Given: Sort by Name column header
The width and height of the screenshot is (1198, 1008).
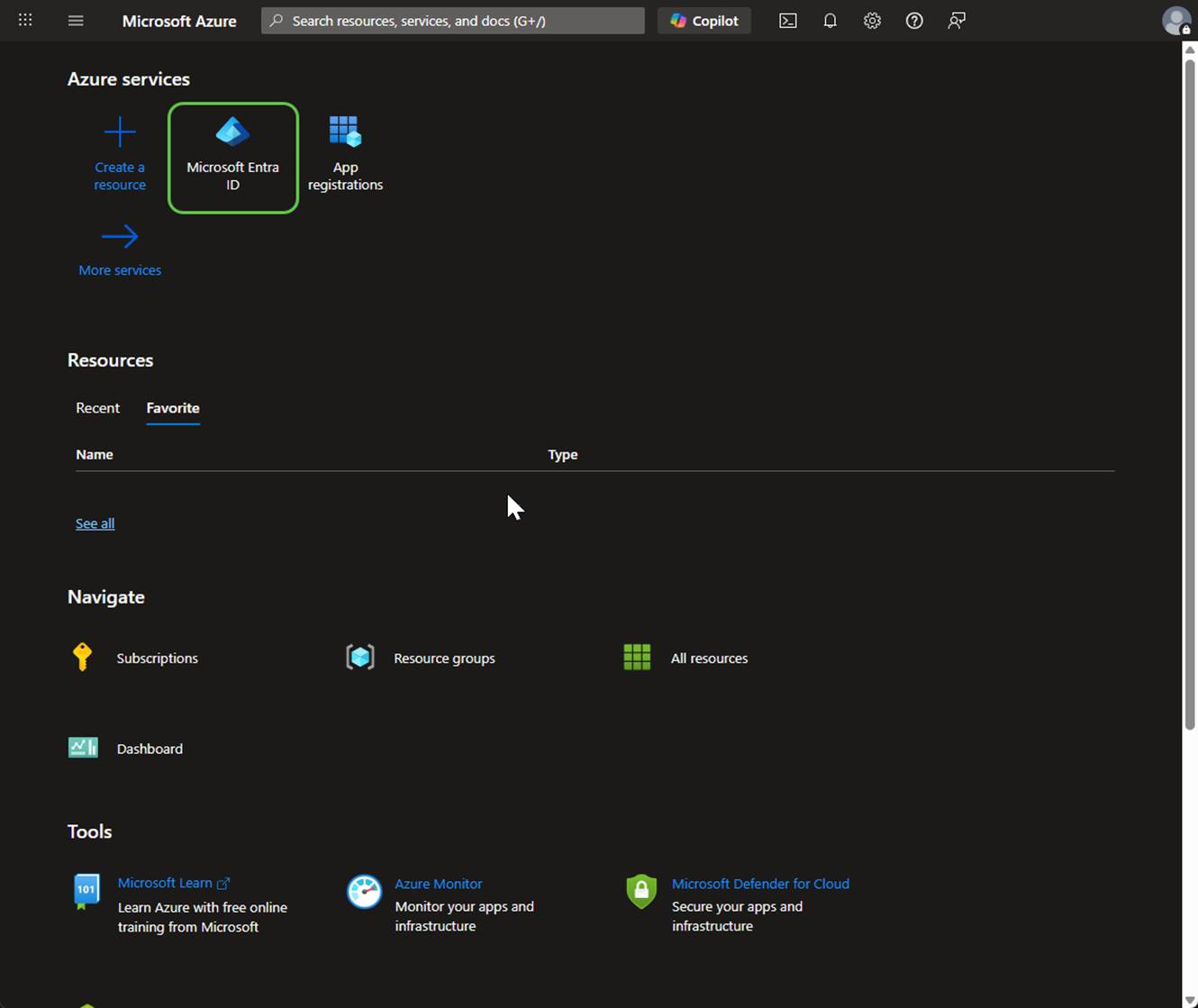Looking at the screenshot, I should coord(95,455).
